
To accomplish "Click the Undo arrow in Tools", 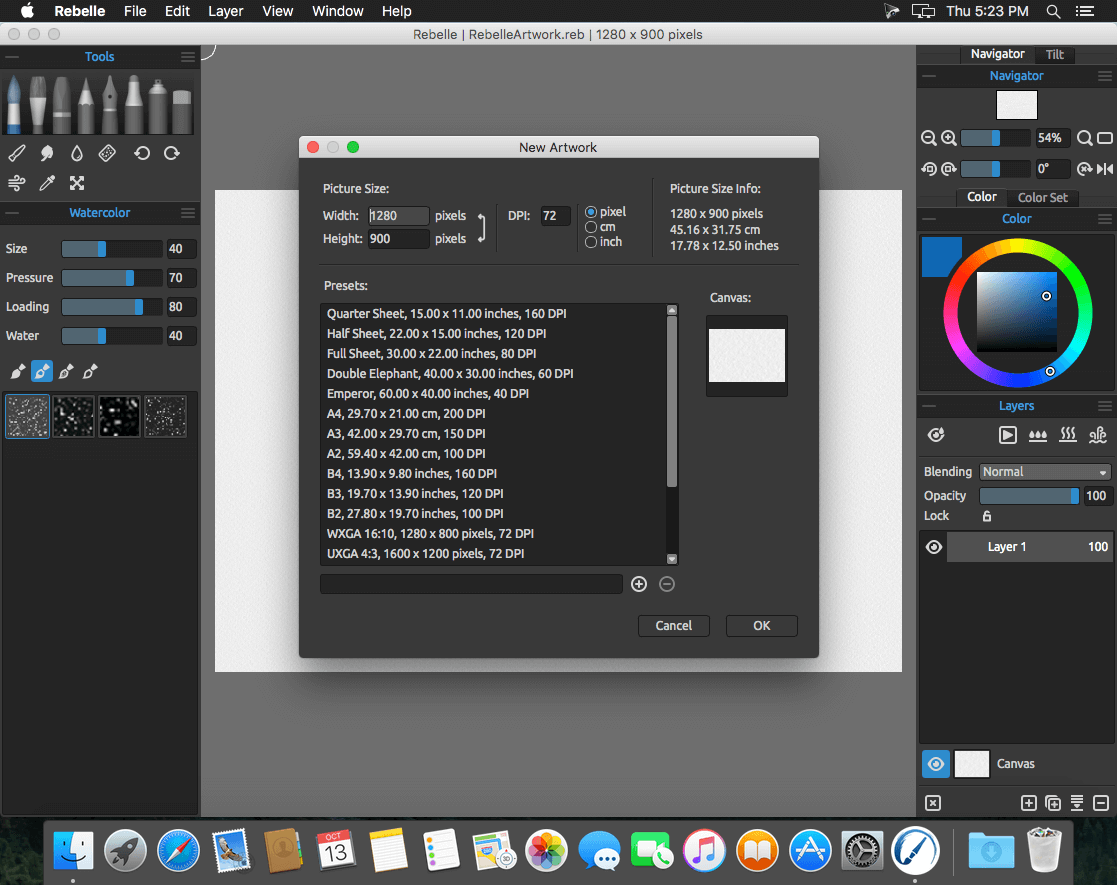I will click(x=142, y=153).
